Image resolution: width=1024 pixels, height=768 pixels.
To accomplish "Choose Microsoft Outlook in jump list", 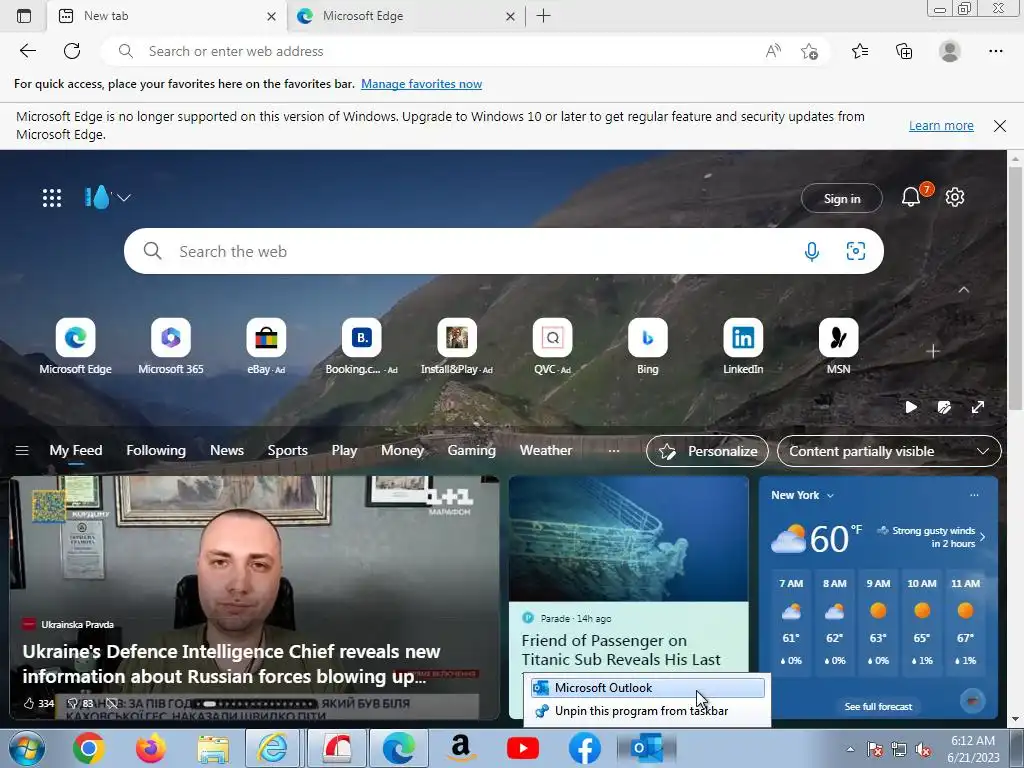I will [x=647, y=688].
